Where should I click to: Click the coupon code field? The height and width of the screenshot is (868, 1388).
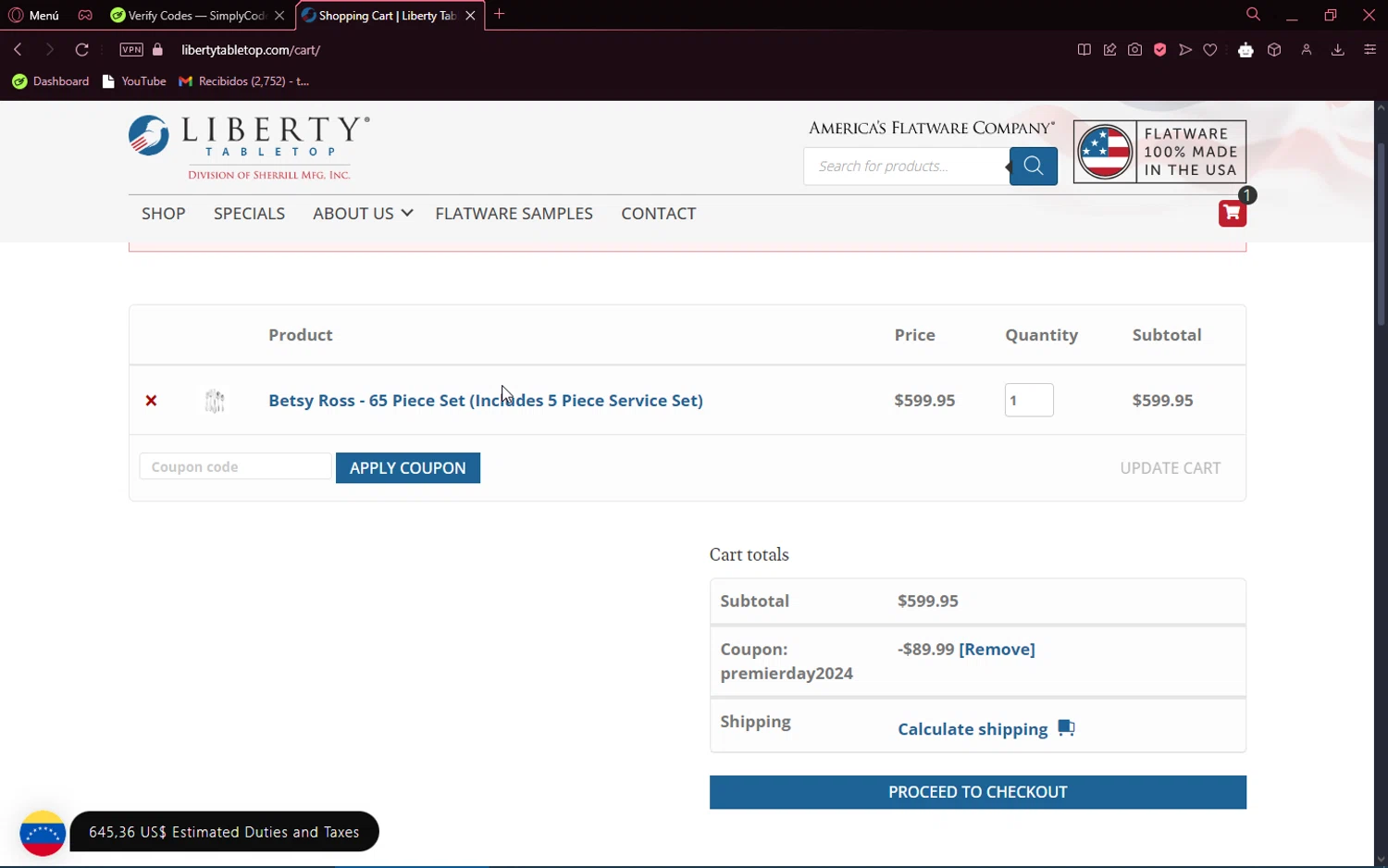[235, 466]
